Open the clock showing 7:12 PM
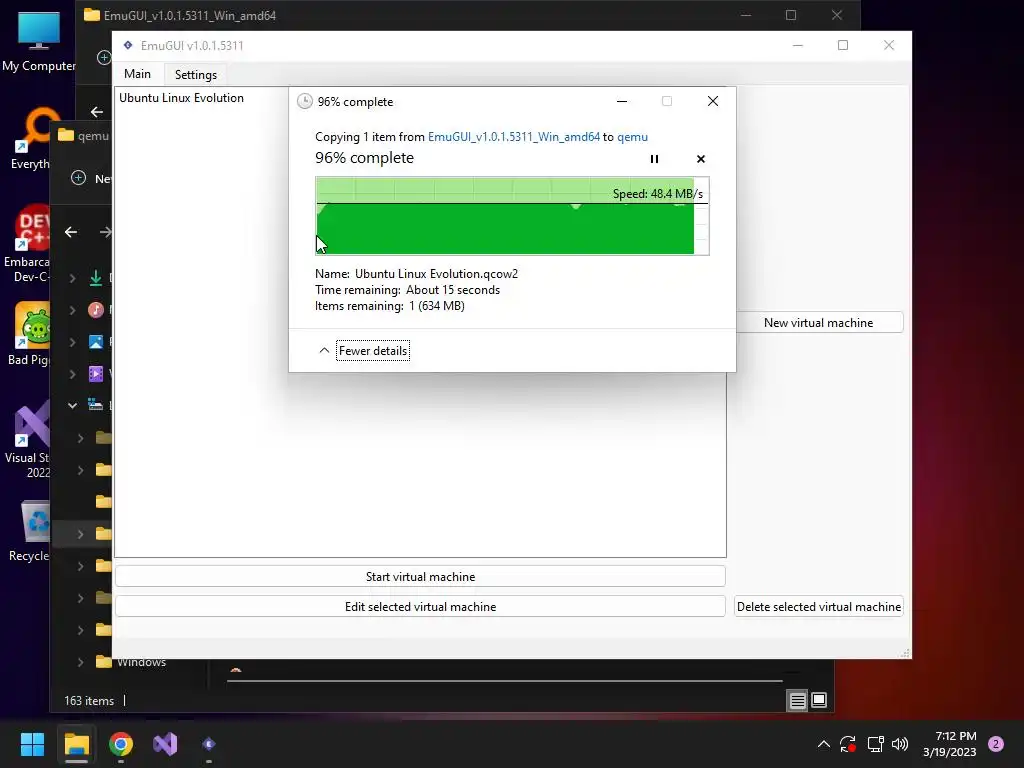This screenshot has height=768, width=1024. coord(950,744)
